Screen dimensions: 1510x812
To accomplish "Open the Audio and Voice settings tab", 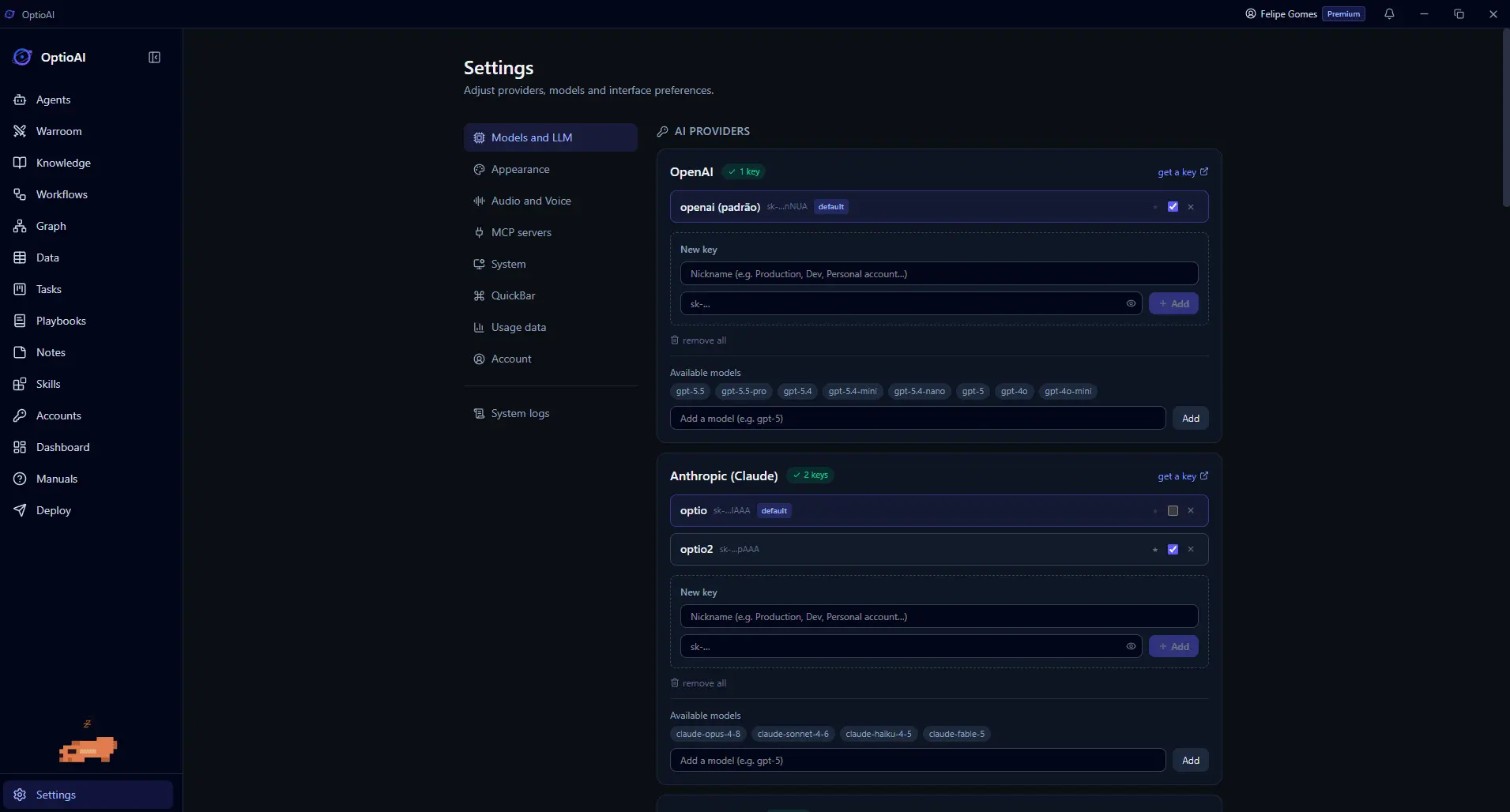I will click(x=551, y=201).
